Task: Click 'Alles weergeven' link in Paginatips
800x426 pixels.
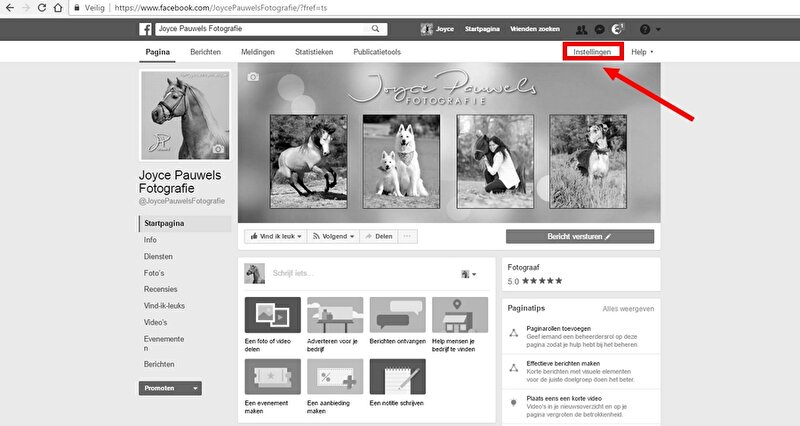Action: (x=628, y=309)
